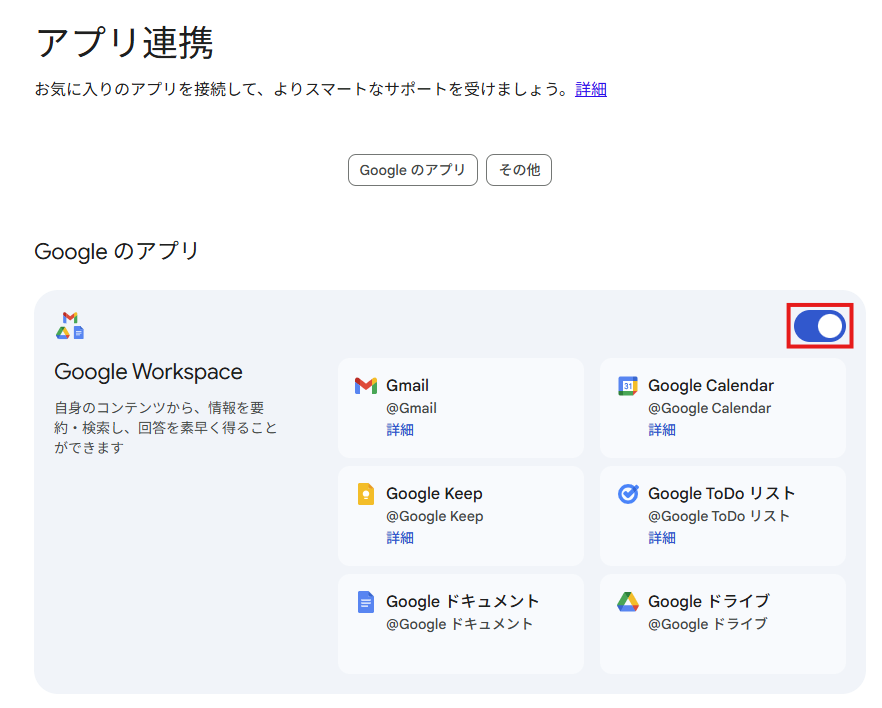The image size is (882, 708).
Task: Open the 詳細 link under Google ToDo リスト
Action: click(662, 538)
